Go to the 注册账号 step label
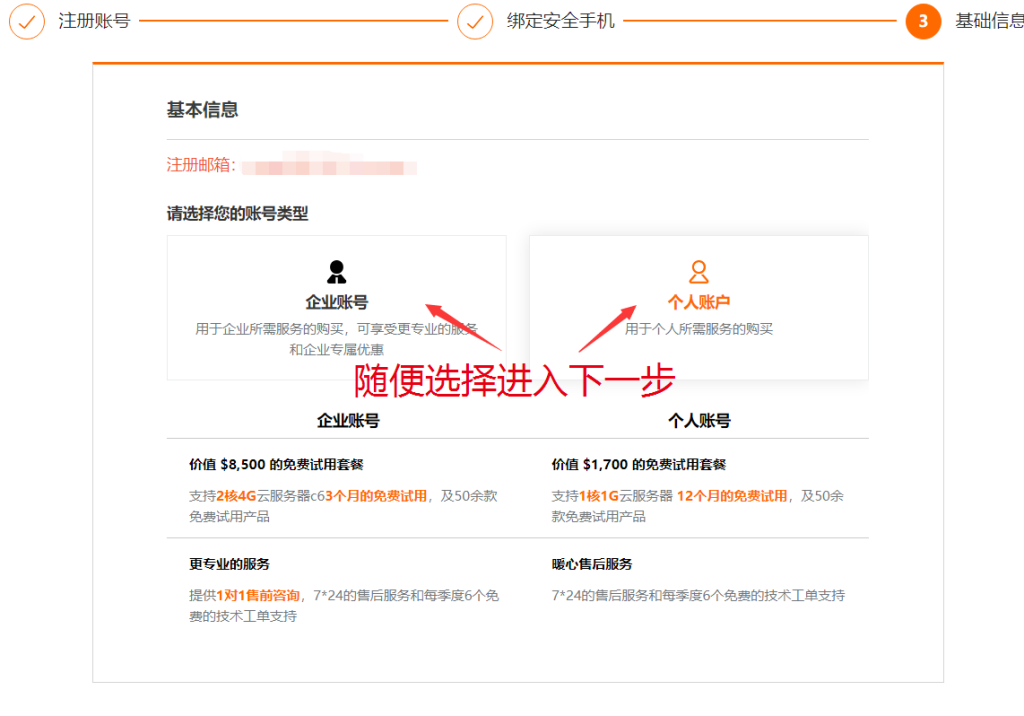This screenshot has width=1024, height=716. [94, 21]
